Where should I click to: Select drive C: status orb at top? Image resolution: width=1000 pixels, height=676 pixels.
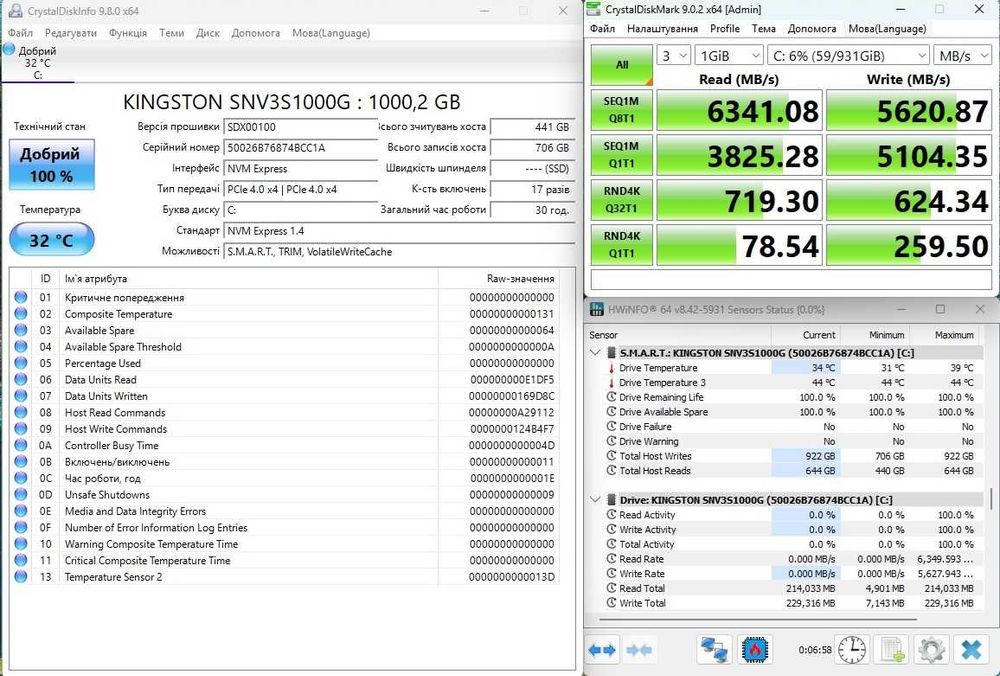8,48
